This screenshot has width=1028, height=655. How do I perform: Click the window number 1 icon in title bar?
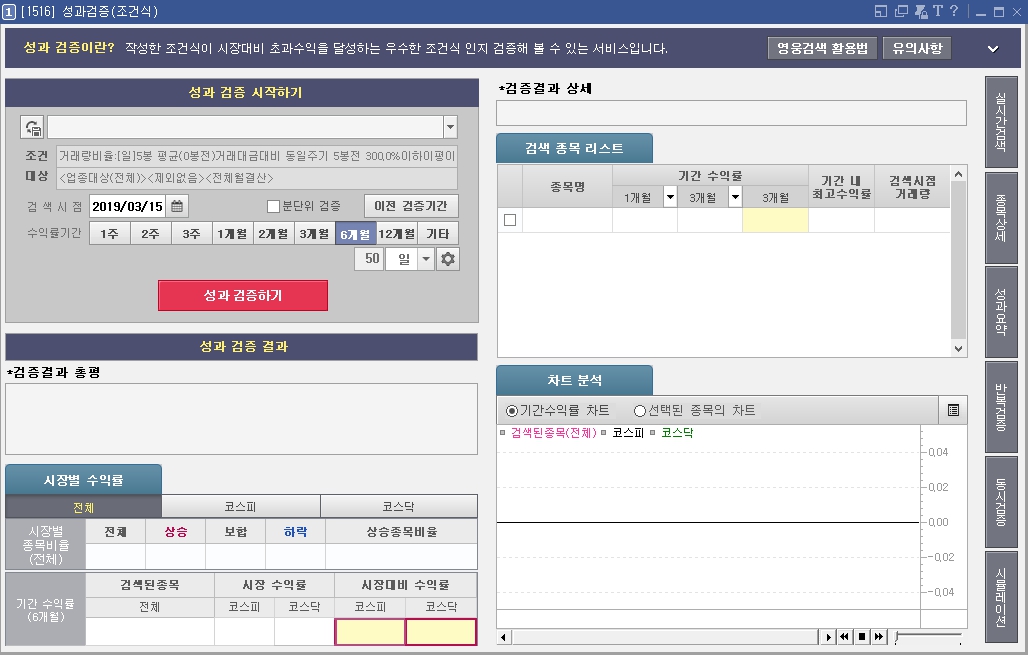pyautogui.click(x=9, y=12)
